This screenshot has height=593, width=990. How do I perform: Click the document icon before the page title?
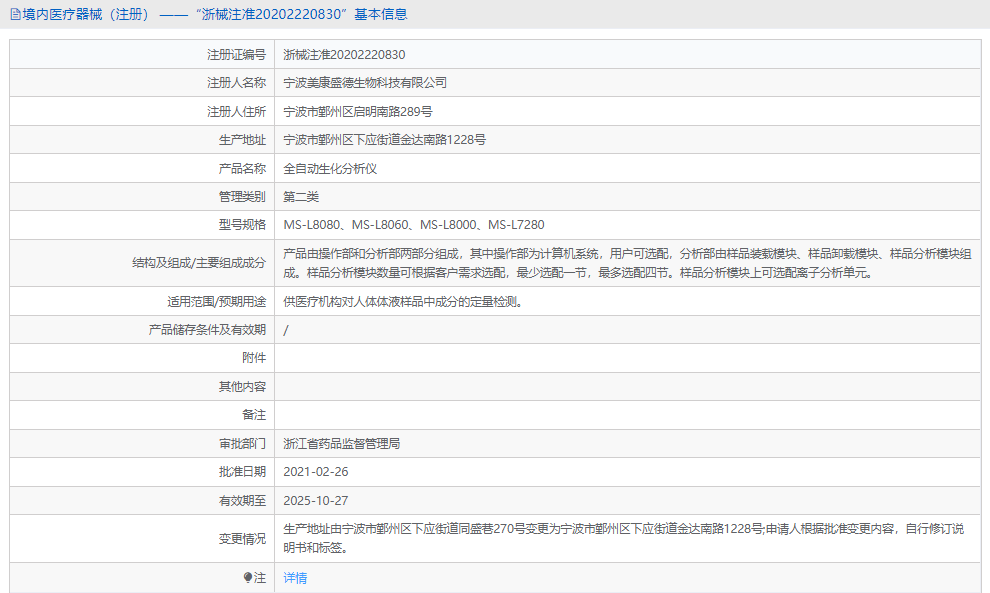(14, 14)
